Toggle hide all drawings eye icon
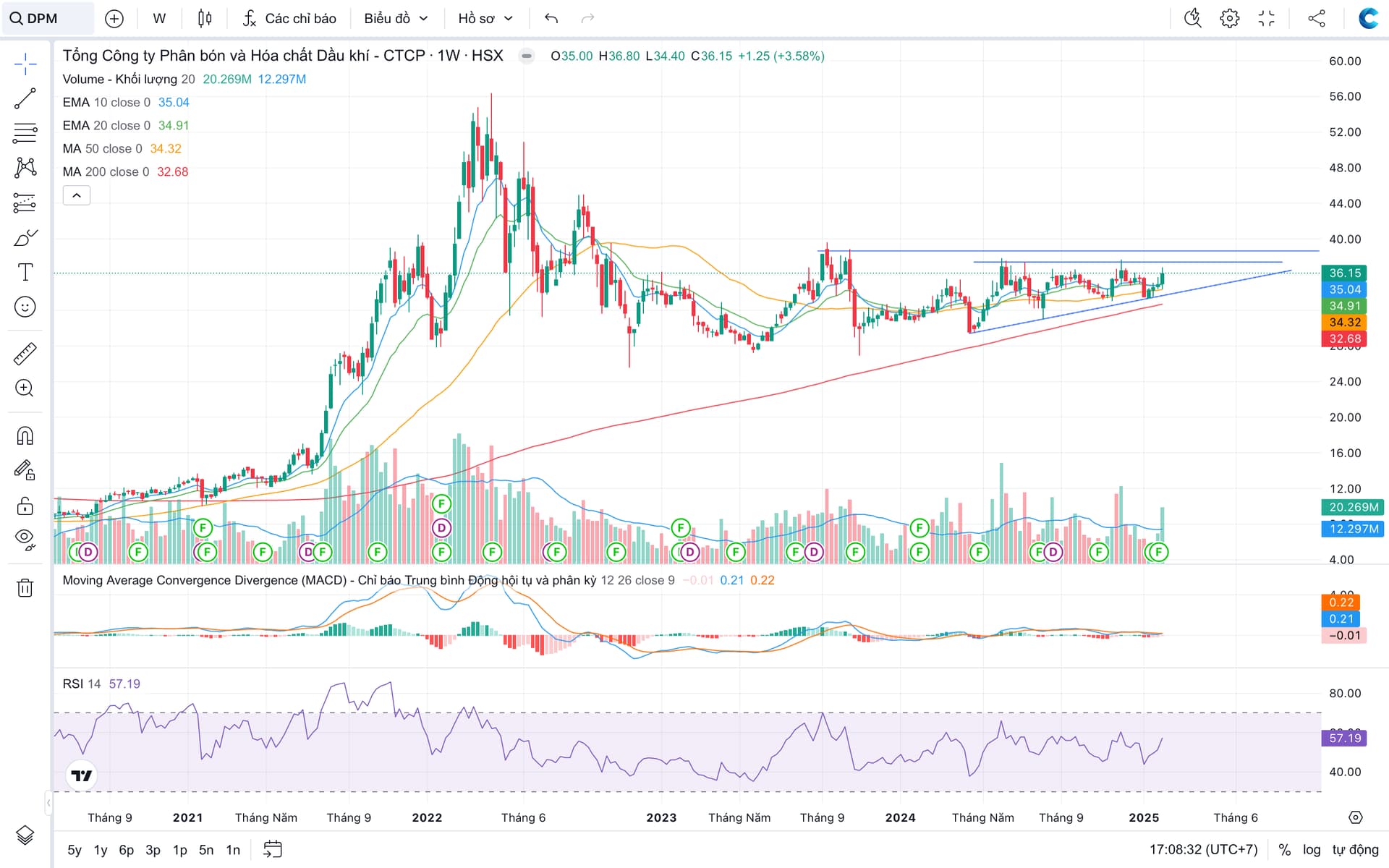The image size is (1389, 868). click(25, 539)
